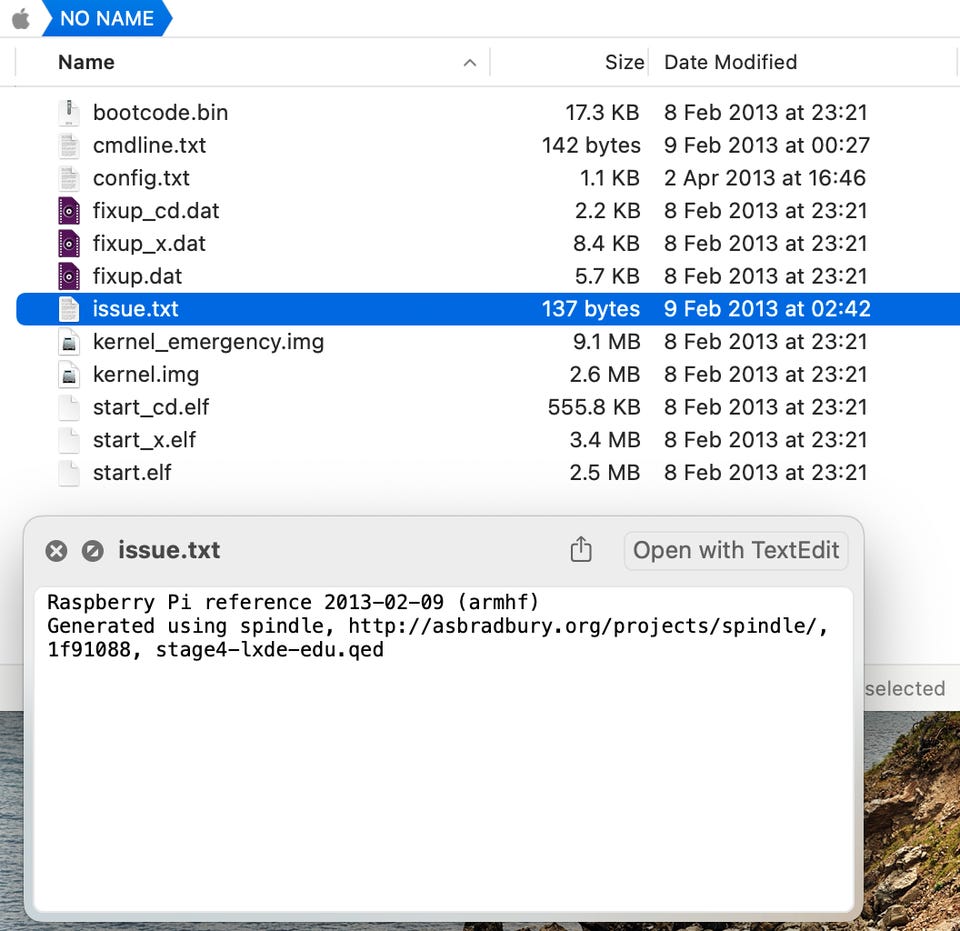Select the file named start_cd.elf
The width and height of the screenshot is (960, 931).
[151, 408]
